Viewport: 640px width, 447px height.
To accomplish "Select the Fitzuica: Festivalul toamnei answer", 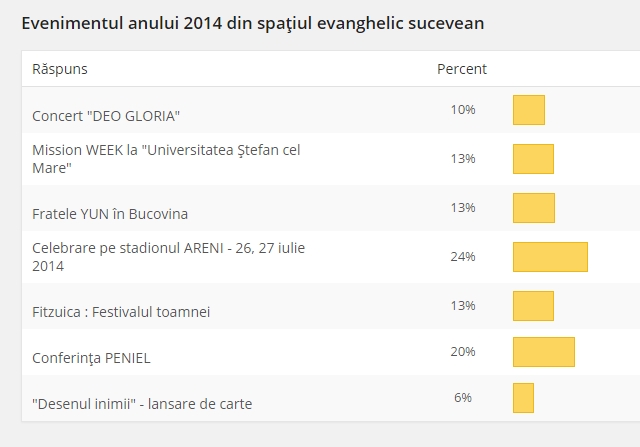I will point(121,312).
